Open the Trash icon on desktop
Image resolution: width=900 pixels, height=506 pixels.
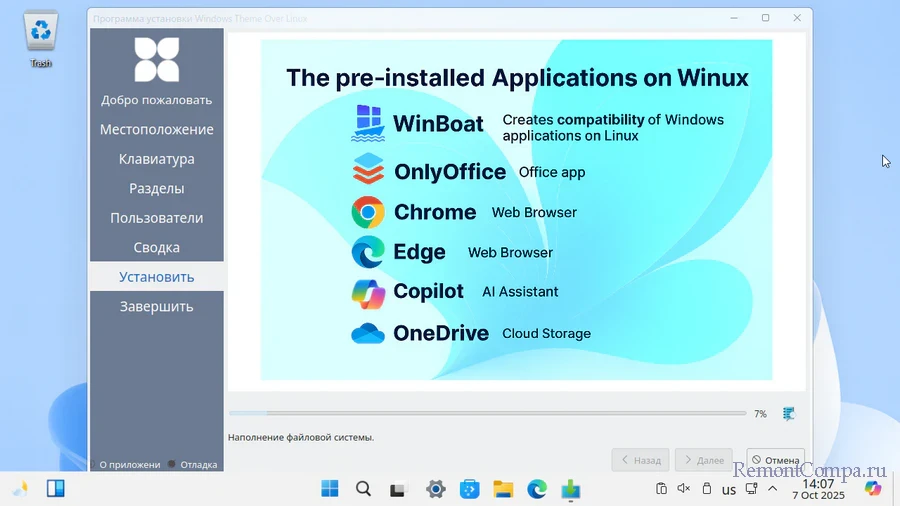pyautogui.click(x=40, y=36)
